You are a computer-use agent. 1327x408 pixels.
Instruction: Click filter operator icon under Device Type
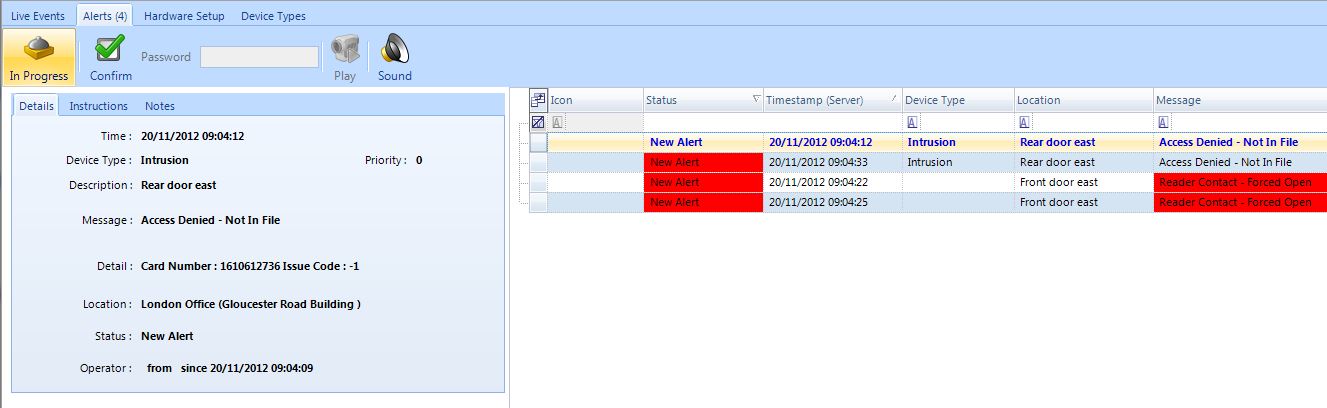tap(913, 122)
